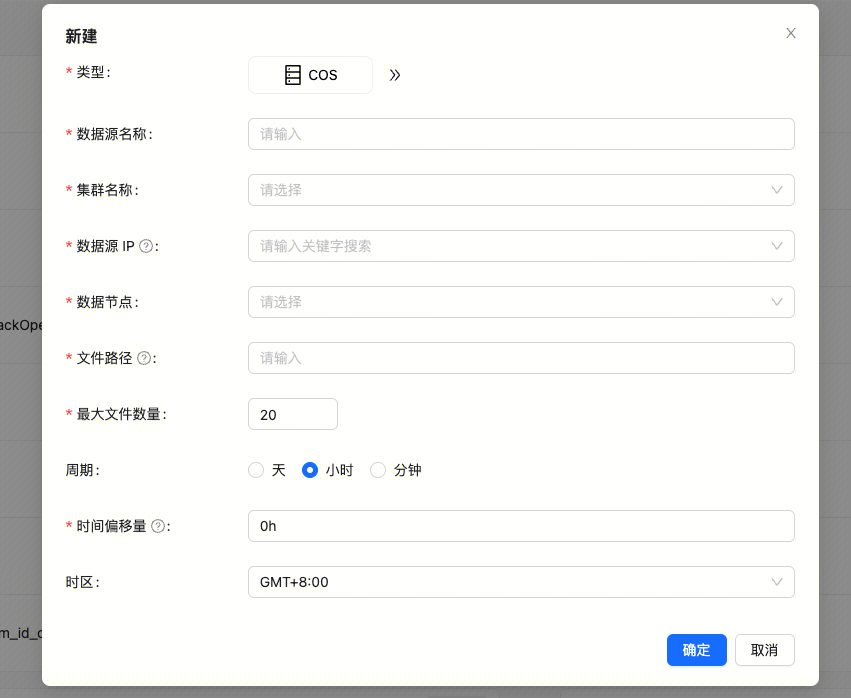Click the 最大文件数量 field showing 20
The image size is (851, 698).
point(292,414)
